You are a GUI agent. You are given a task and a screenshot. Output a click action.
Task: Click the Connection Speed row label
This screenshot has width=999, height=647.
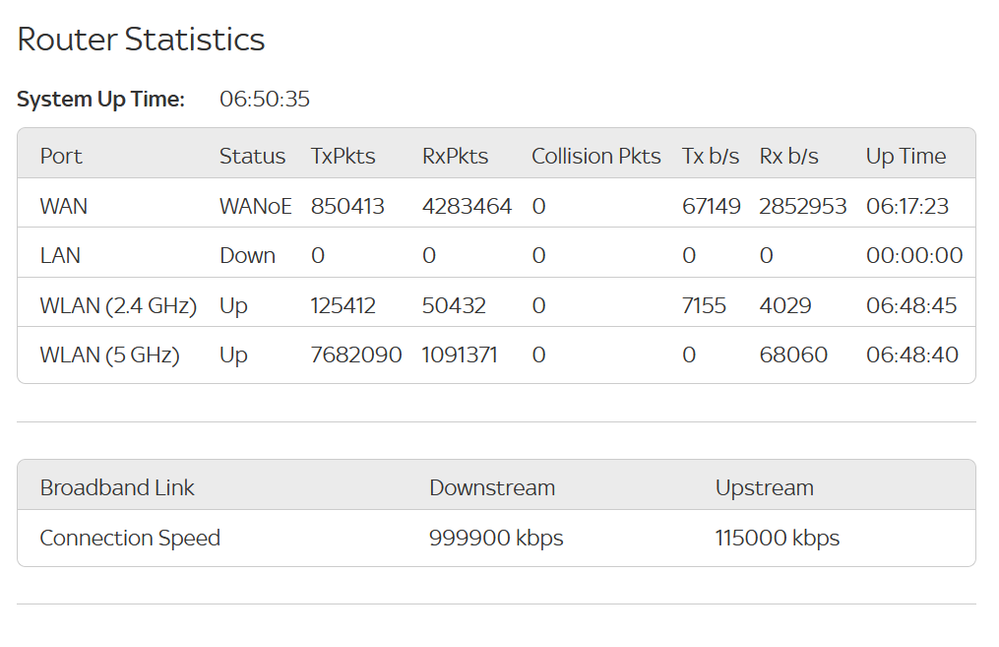[x=130, y=538]
